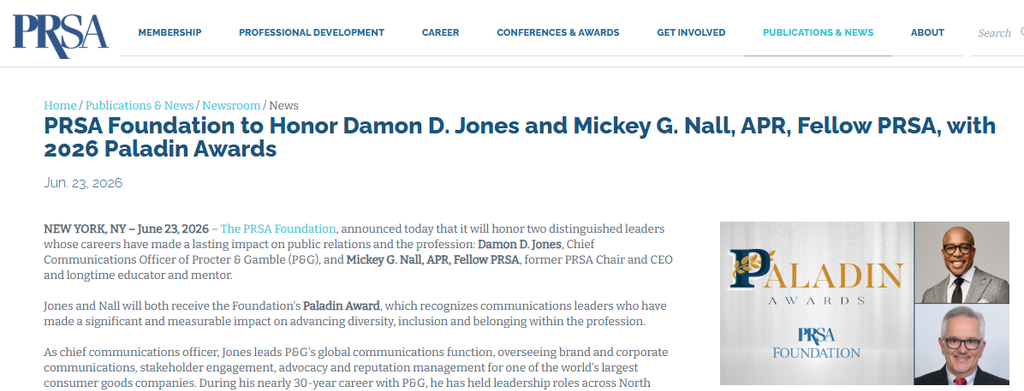Screen dimensions: 1024x391
Task: Open Publications & News menu
Action: (818, 33)
